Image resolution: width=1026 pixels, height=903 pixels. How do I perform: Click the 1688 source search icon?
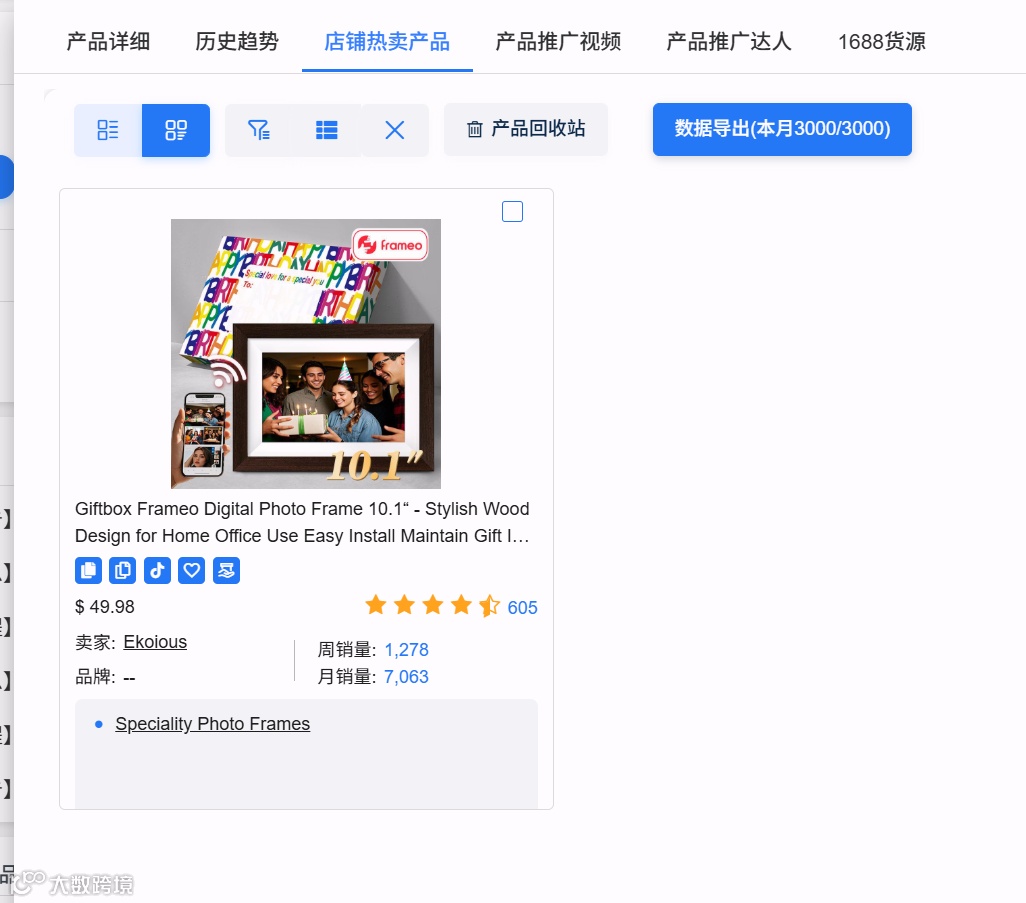pos(226,571)
